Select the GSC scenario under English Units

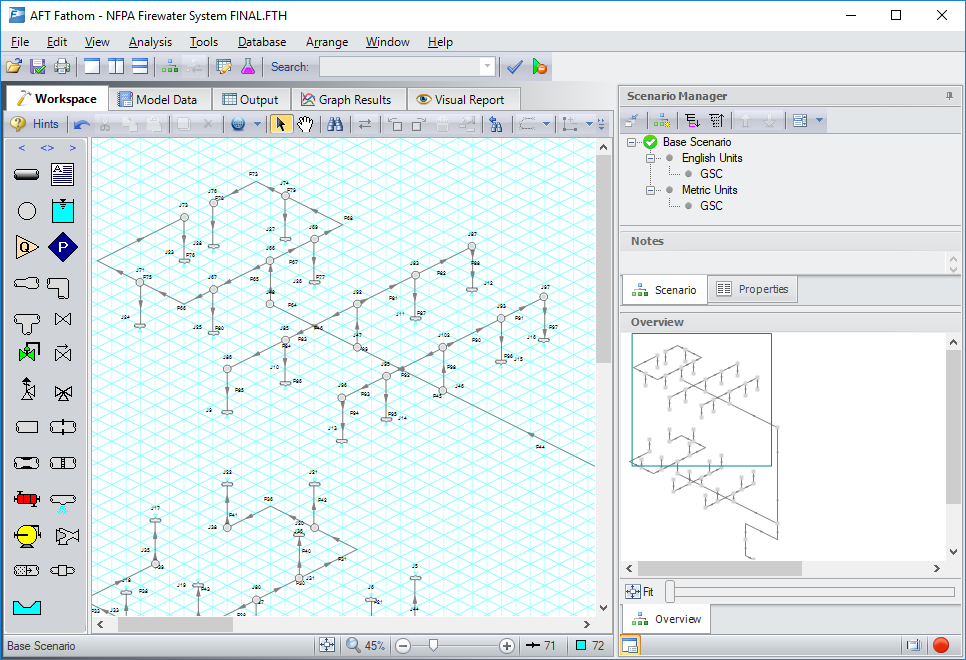tap(711, 174)
